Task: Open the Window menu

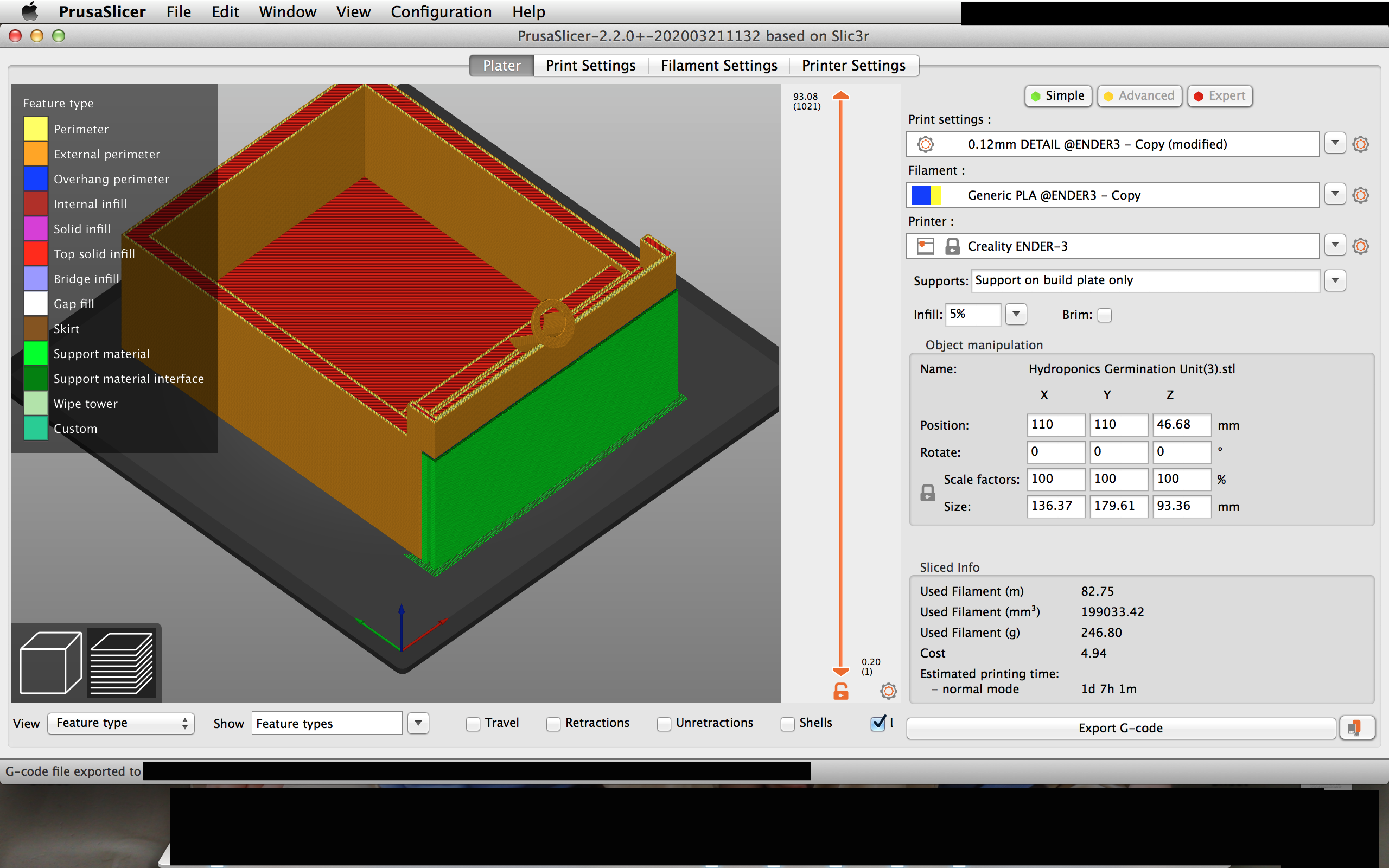Action: (x=287, y=11)
